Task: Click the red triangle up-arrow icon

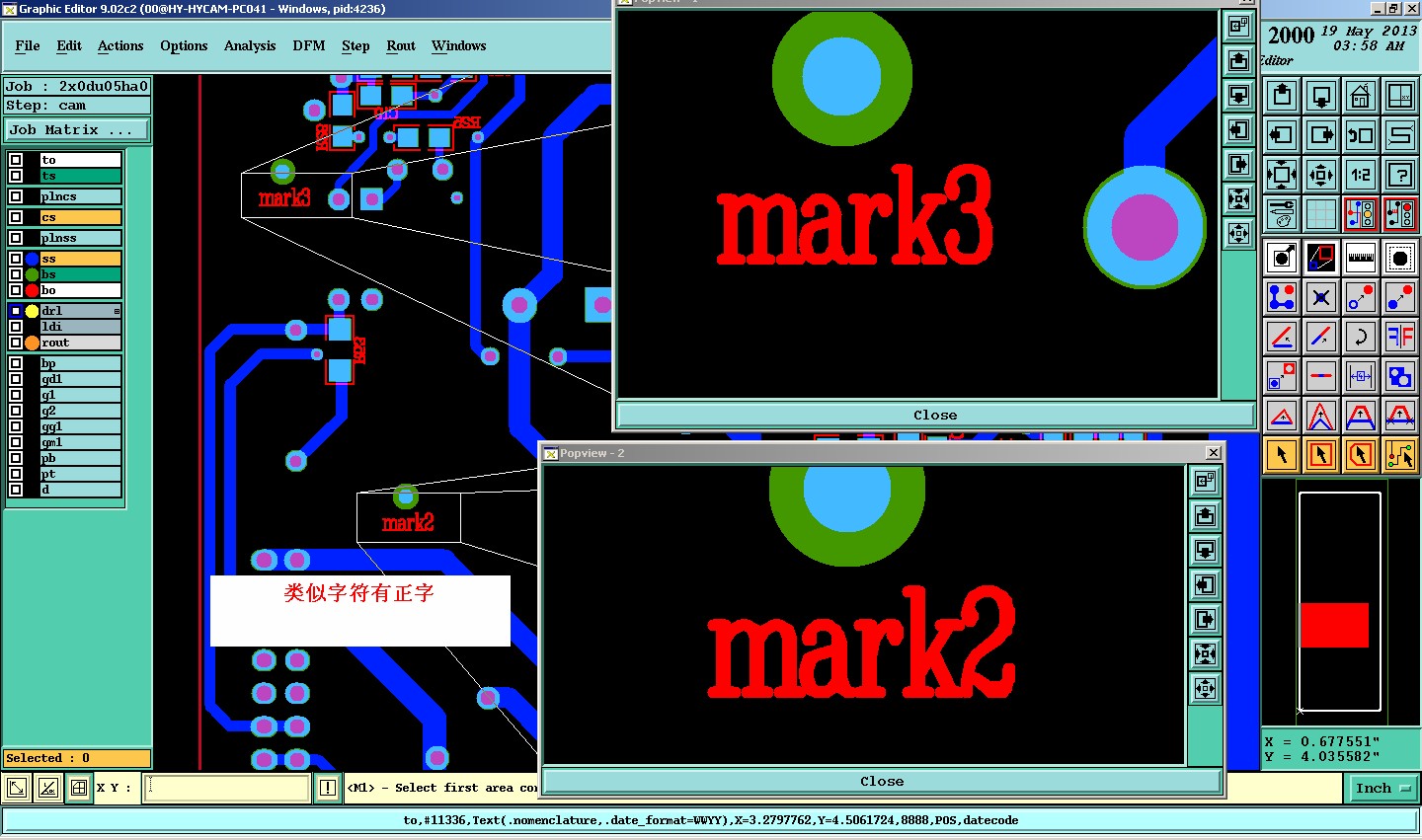Action: (1282, 416)
